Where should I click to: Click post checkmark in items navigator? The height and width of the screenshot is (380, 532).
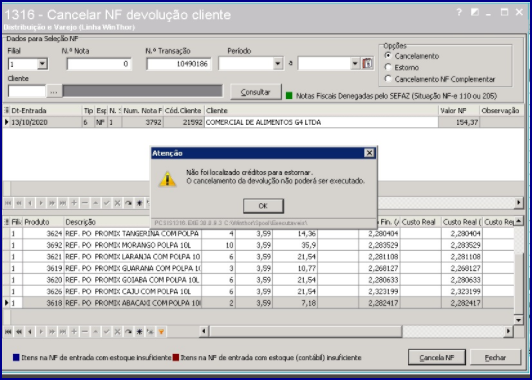click(x=107, y=332)
